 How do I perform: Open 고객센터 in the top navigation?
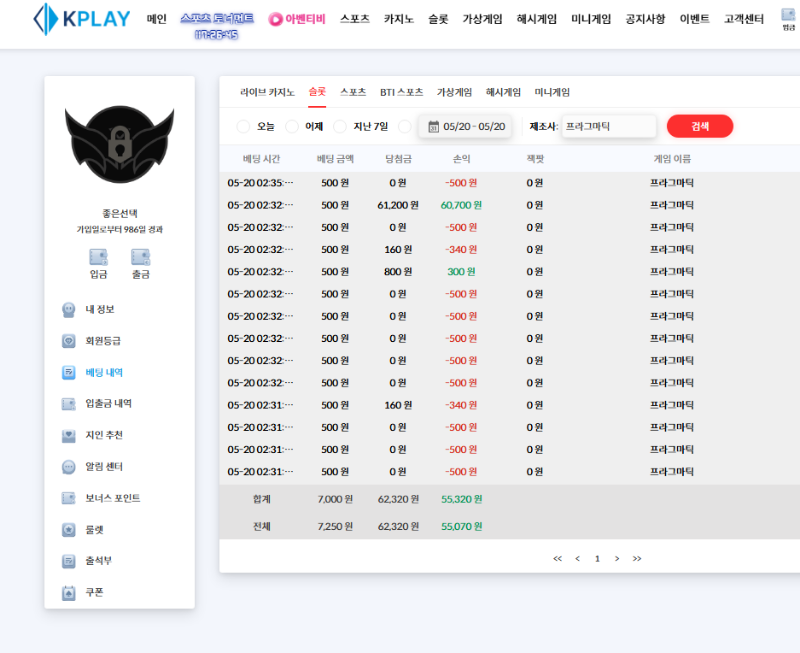click(x=744, y=19)
